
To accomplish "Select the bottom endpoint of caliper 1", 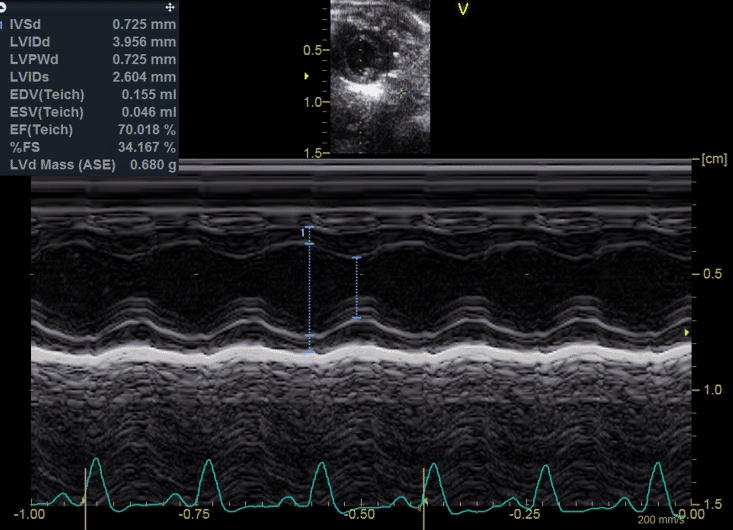I will (309, 352).
